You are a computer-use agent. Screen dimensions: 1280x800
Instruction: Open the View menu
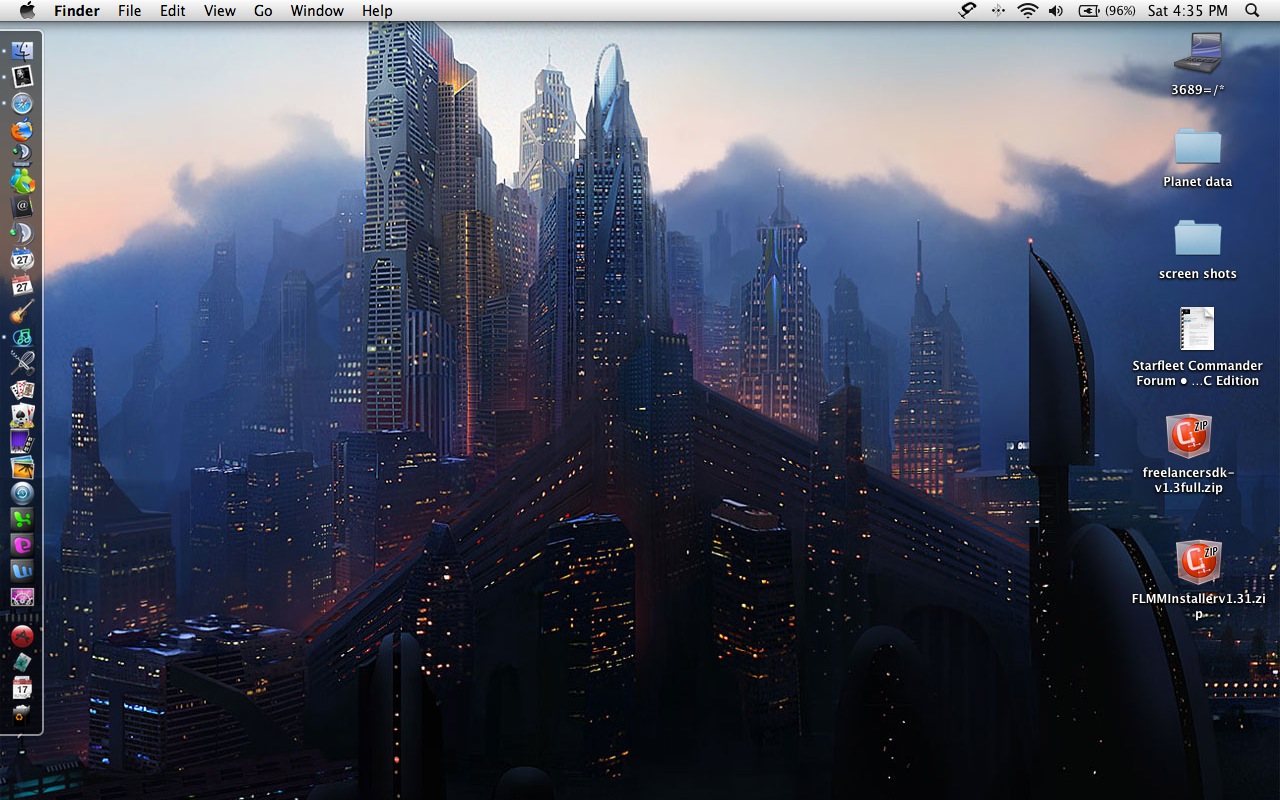point(219,11)
